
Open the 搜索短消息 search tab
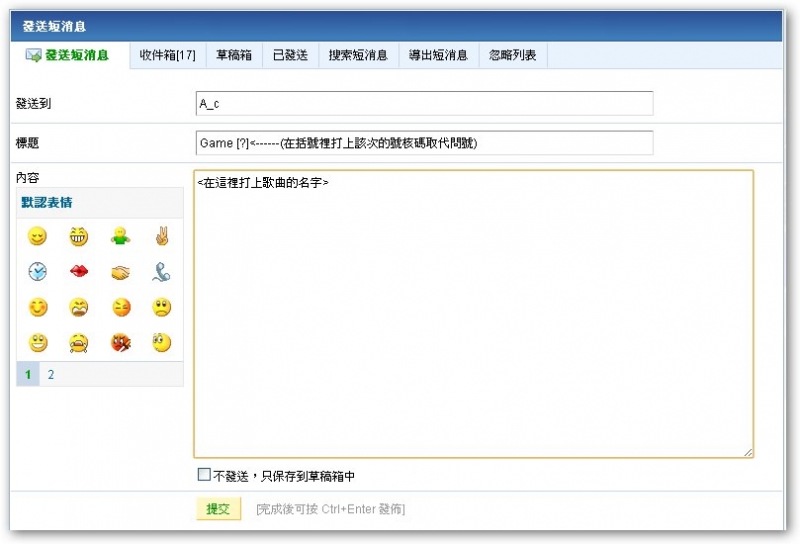click(x=359, y=55)
